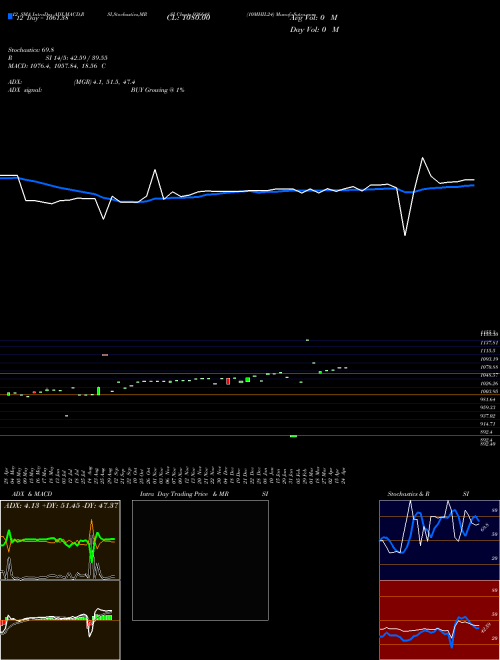Click the rotated '69.8' label in Stochastics panel

484,526
